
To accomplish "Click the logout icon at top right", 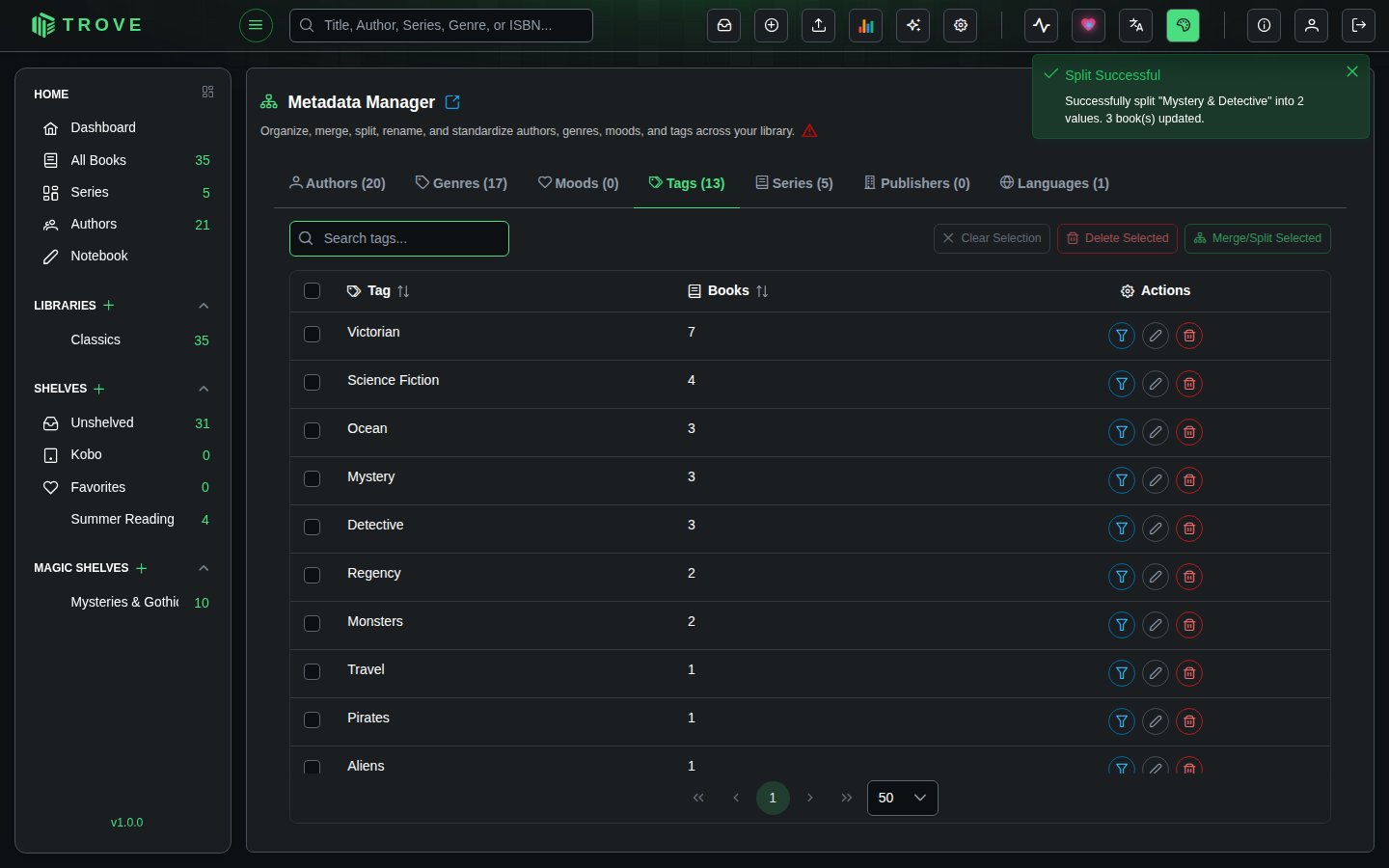I will point(1359,25).
